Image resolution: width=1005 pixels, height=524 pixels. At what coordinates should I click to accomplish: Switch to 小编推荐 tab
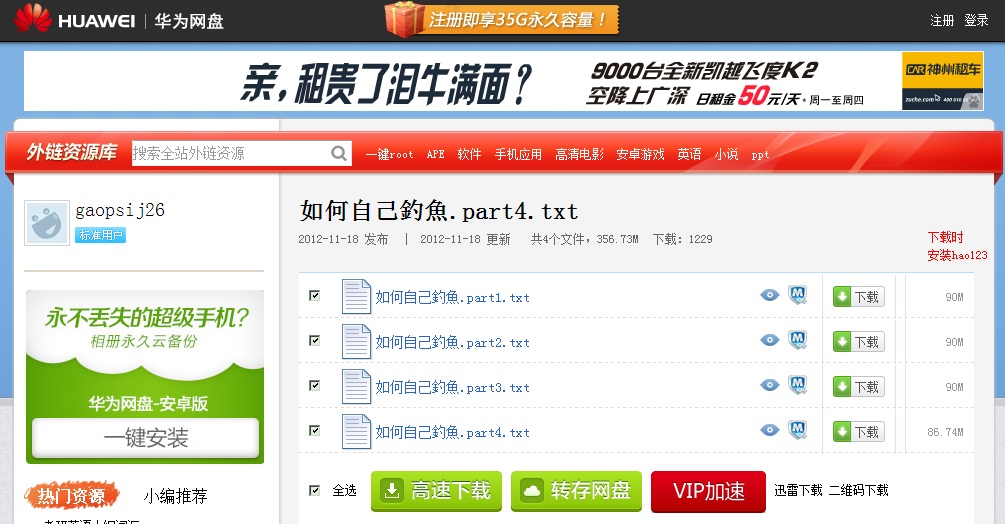pyautogui.click(x=175, y=496)
